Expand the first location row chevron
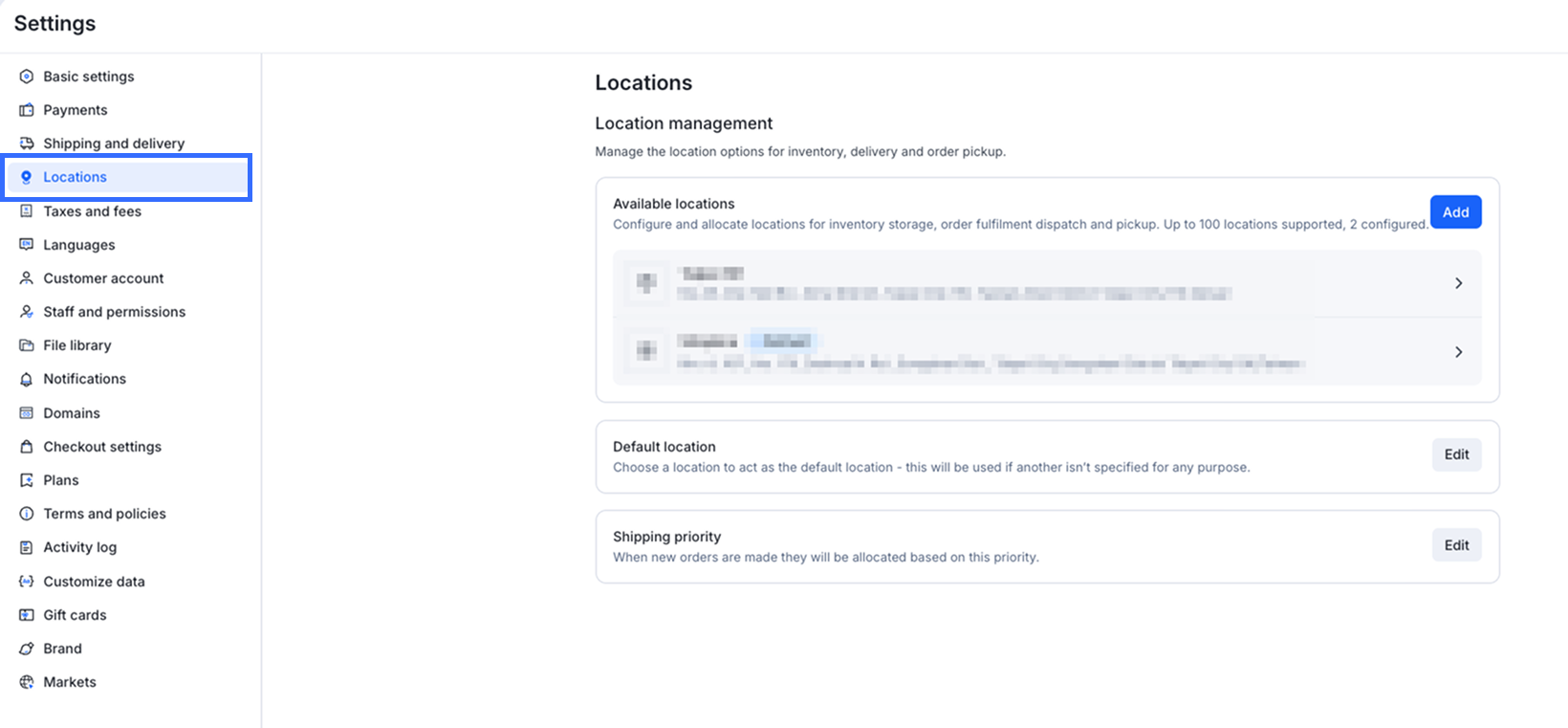The image size is (1568, 728). (x=1458, y=283)
